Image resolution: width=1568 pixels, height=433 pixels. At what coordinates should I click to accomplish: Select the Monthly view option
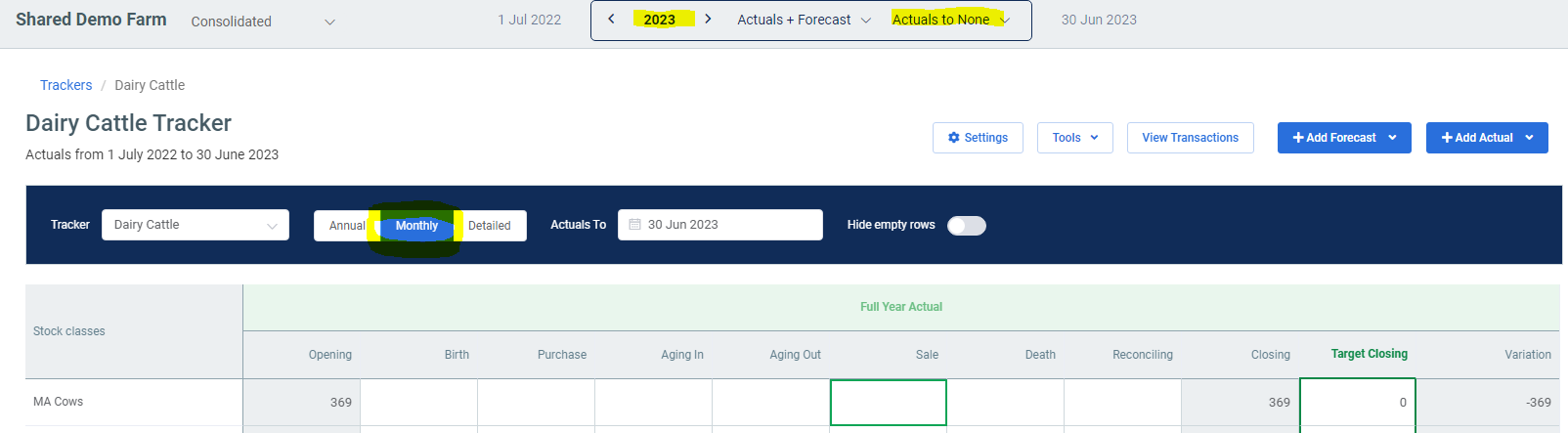click(x=416, y=226)
